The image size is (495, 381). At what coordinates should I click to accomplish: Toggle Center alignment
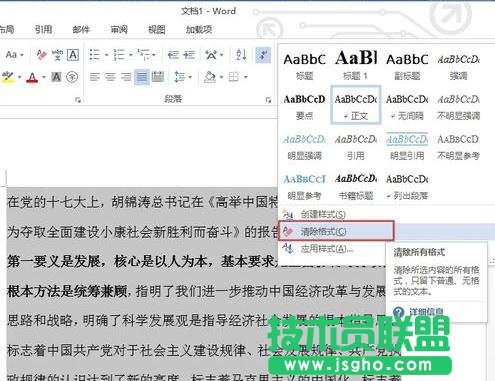click(110, 77)
